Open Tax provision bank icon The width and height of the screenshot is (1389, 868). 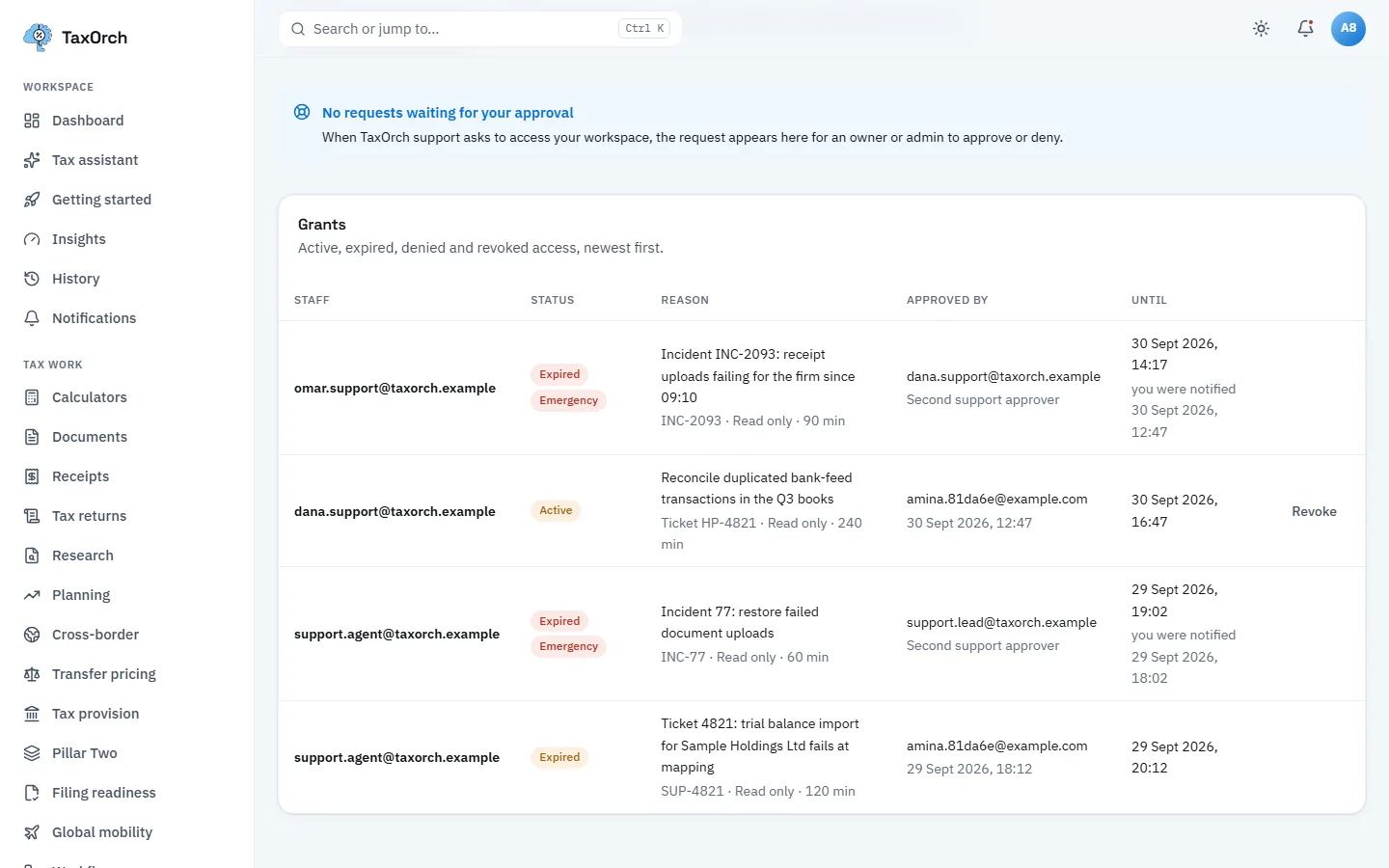tap(32, 714)
